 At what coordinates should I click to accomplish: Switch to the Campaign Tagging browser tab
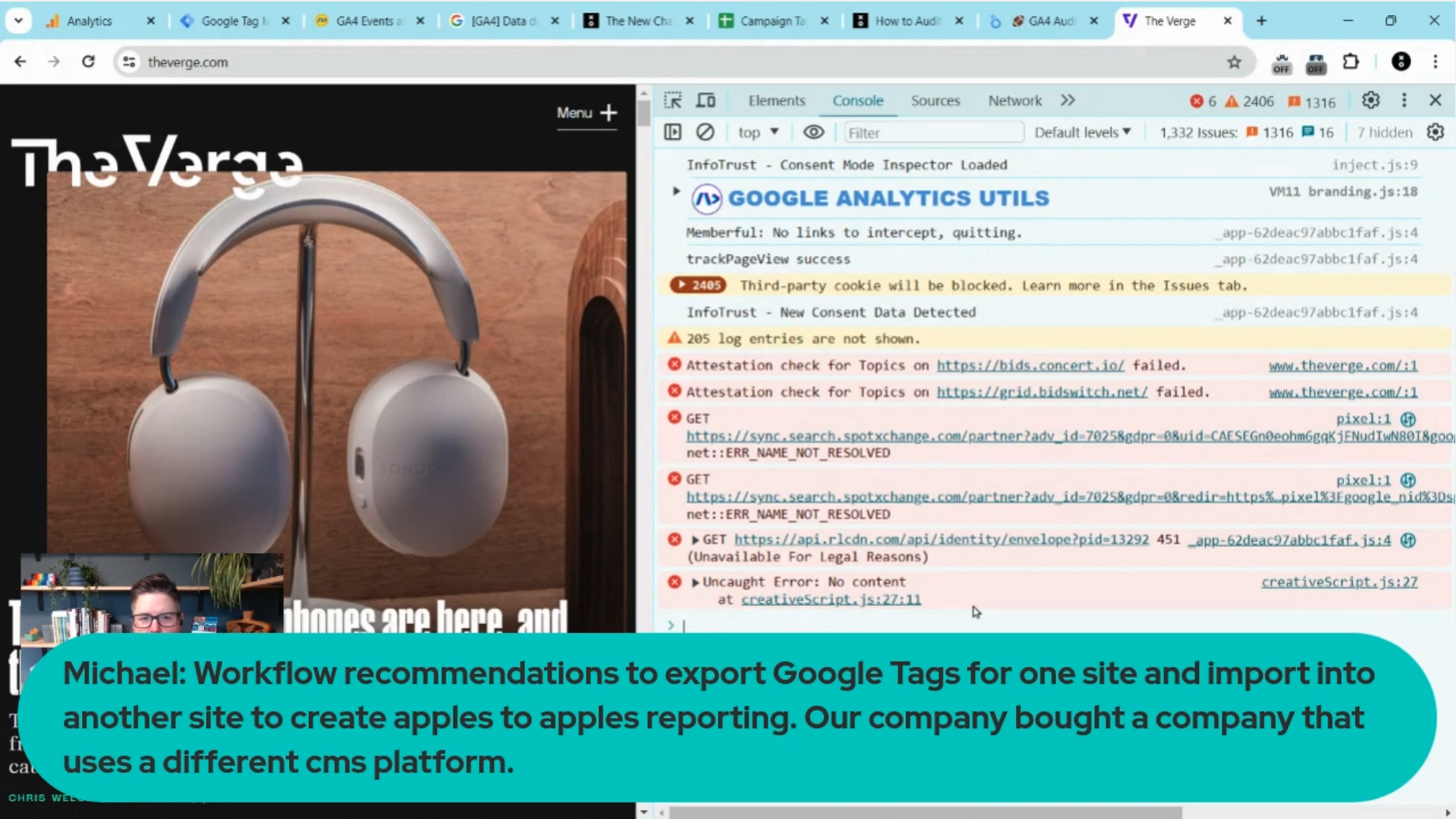pos(773,21)
